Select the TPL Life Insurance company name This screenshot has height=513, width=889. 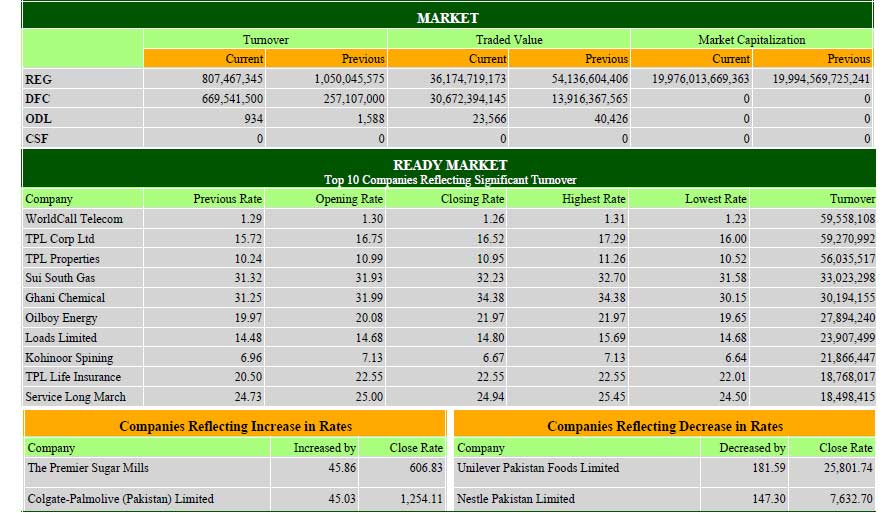point(73,377)
